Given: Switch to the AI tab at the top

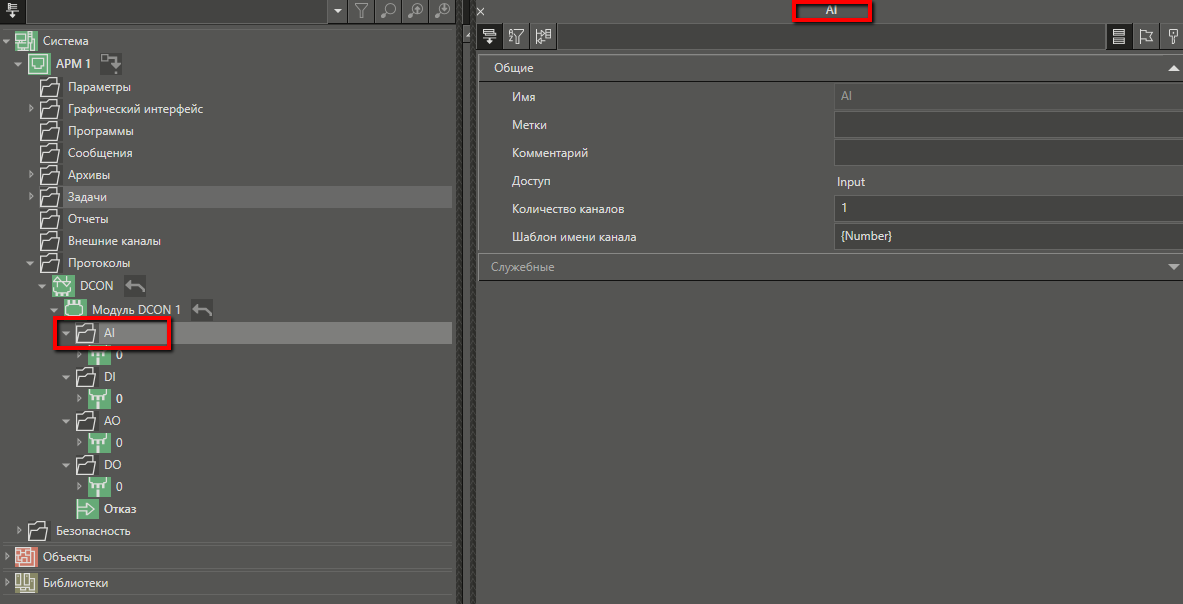Looking at the screenshot, I should tap(832, 11).
